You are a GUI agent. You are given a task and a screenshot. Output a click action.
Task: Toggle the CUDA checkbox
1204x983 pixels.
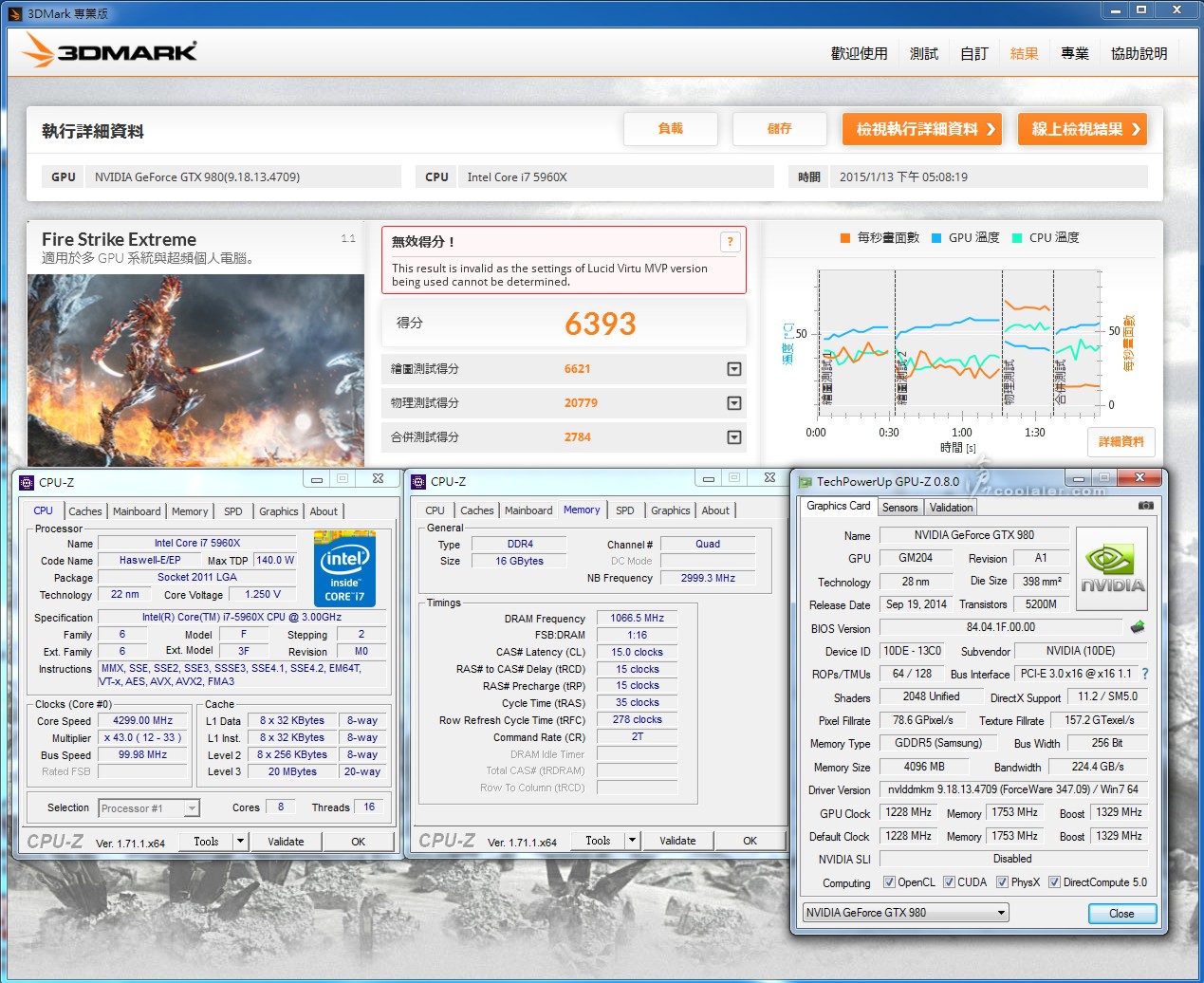pyautogui.click(x=949, y=882)
